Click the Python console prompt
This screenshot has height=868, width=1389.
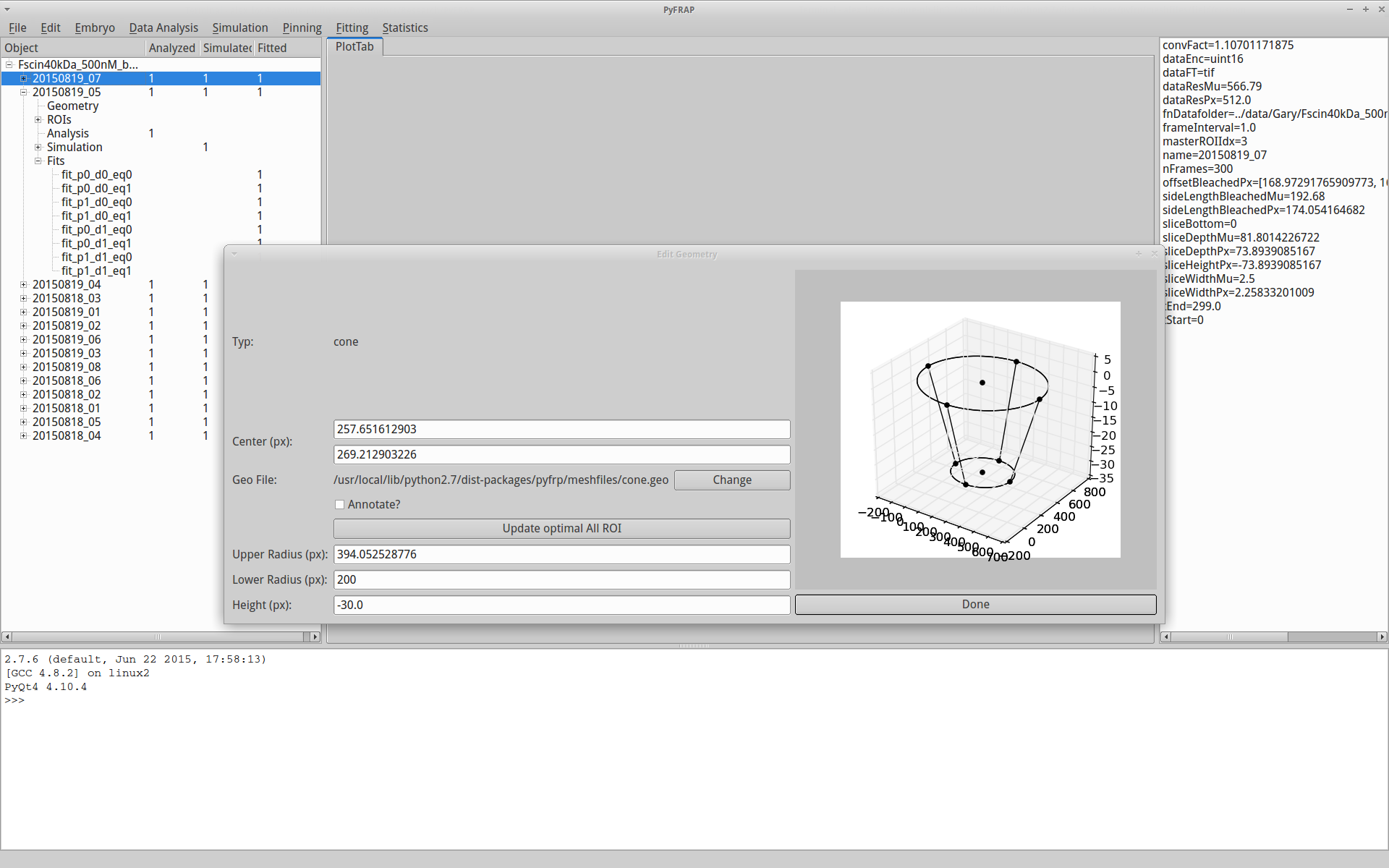(x=14, y=700)
